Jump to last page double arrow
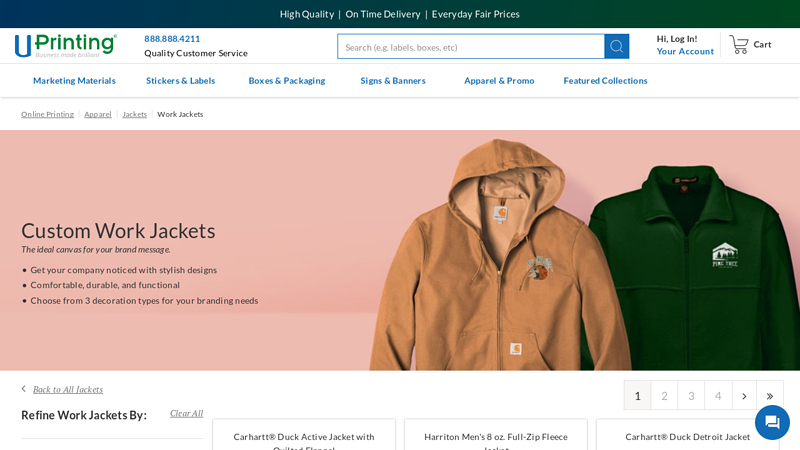The width and height of the screenshot is (800, 450). click(x=769, y=395)
